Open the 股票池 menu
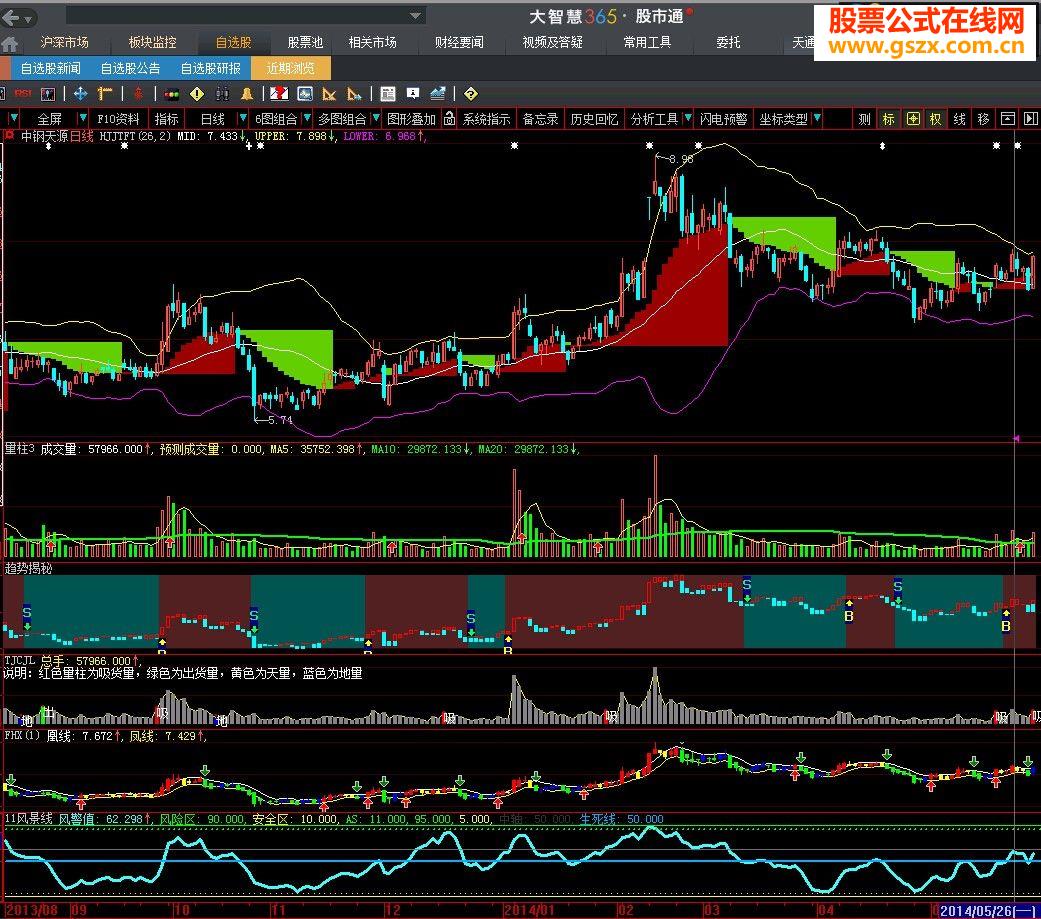This screenshot has width=1041, height=919. [305, 42]
